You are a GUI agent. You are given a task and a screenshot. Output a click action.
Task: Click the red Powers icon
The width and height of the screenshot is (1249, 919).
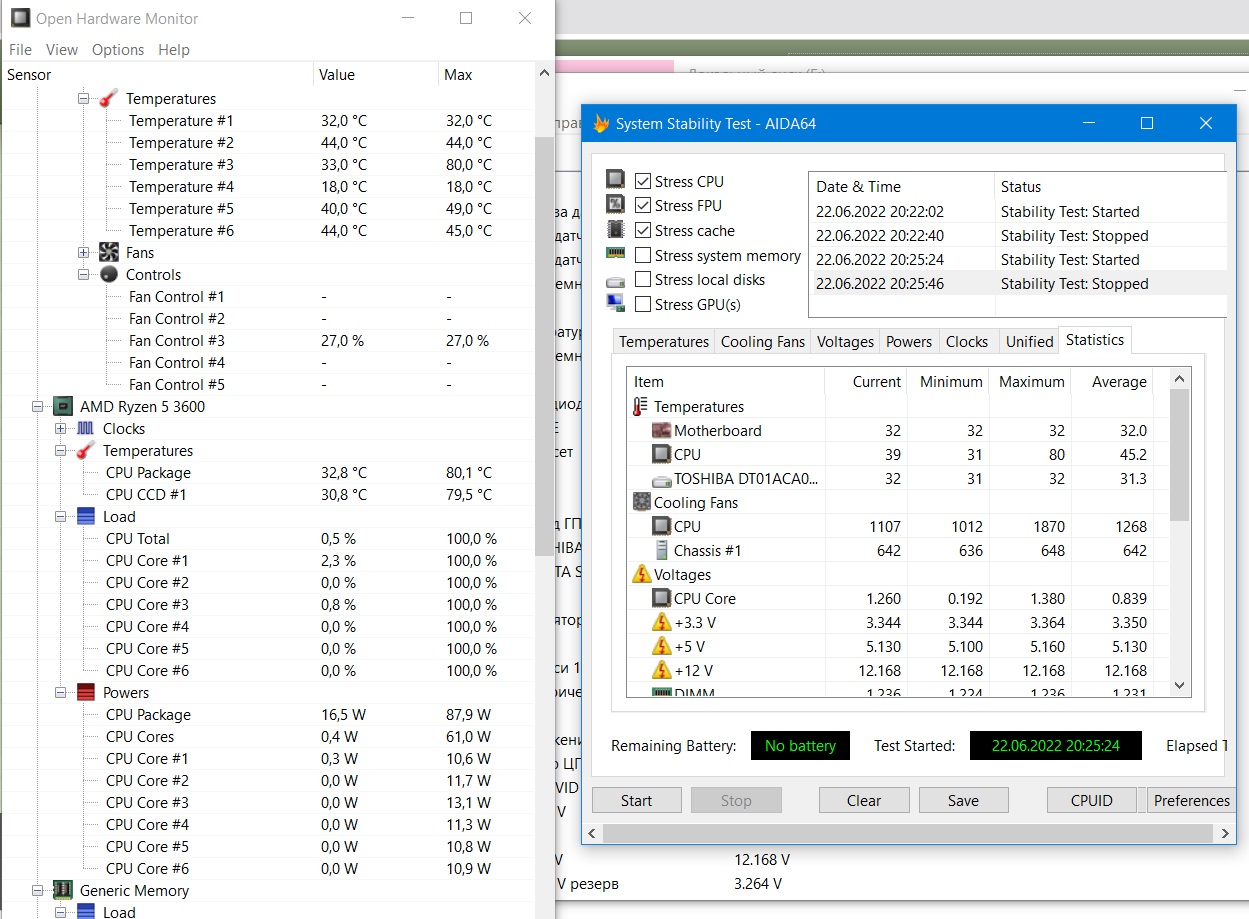(x=85, y=693)
